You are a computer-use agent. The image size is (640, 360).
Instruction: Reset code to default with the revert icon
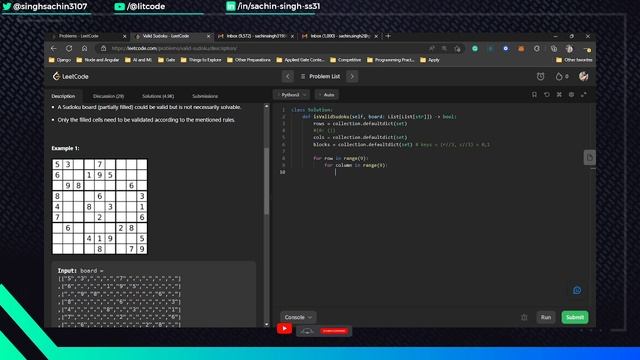(547, 95)
